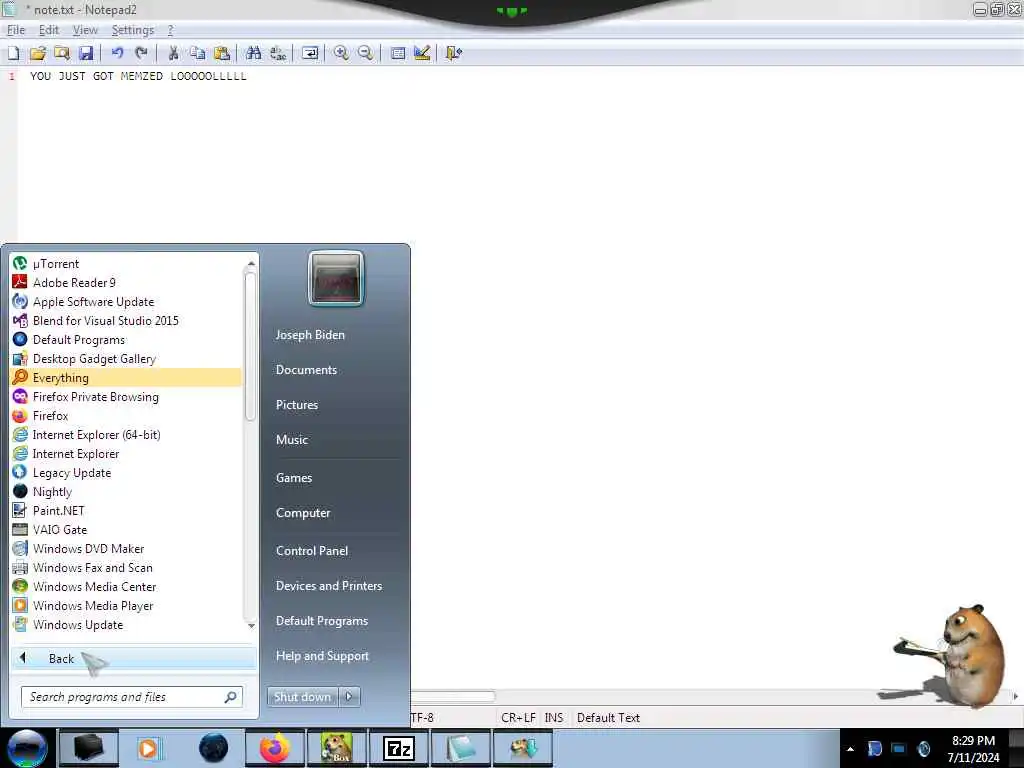1024x768 pixels.
Task: Launch Windows Media Center
Action: point(127,586)
